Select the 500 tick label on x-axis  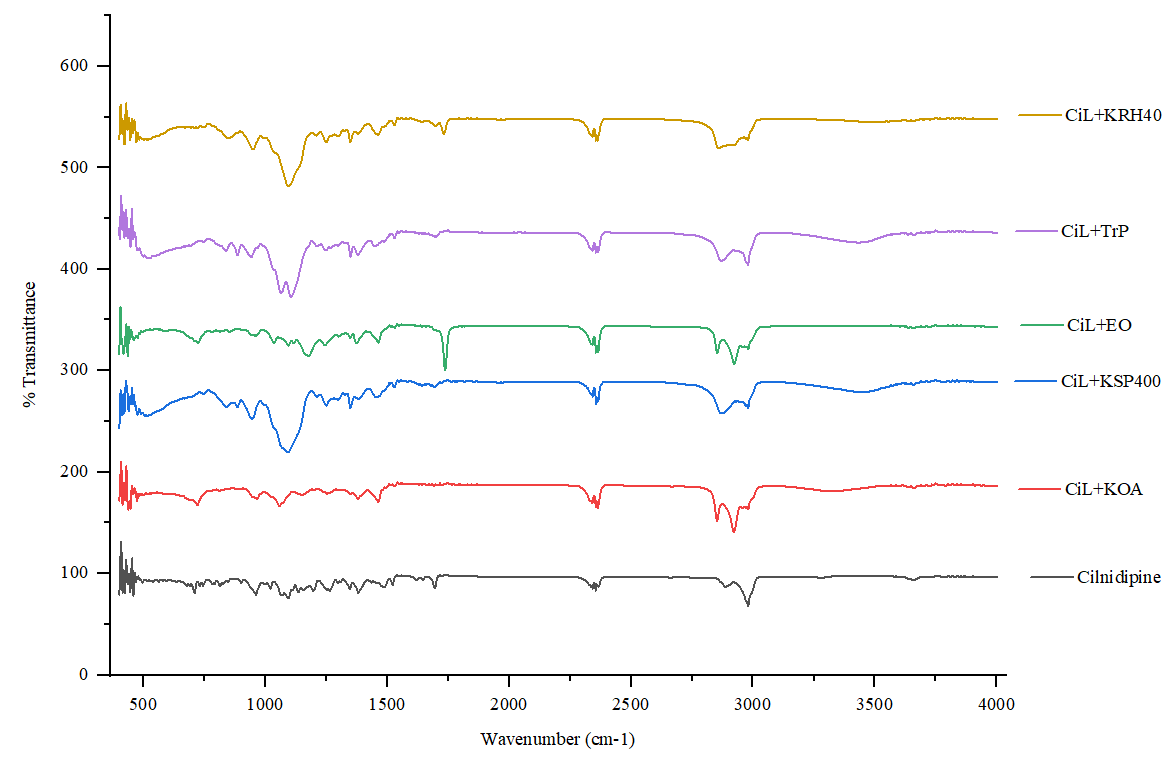[x=143, y=706]
